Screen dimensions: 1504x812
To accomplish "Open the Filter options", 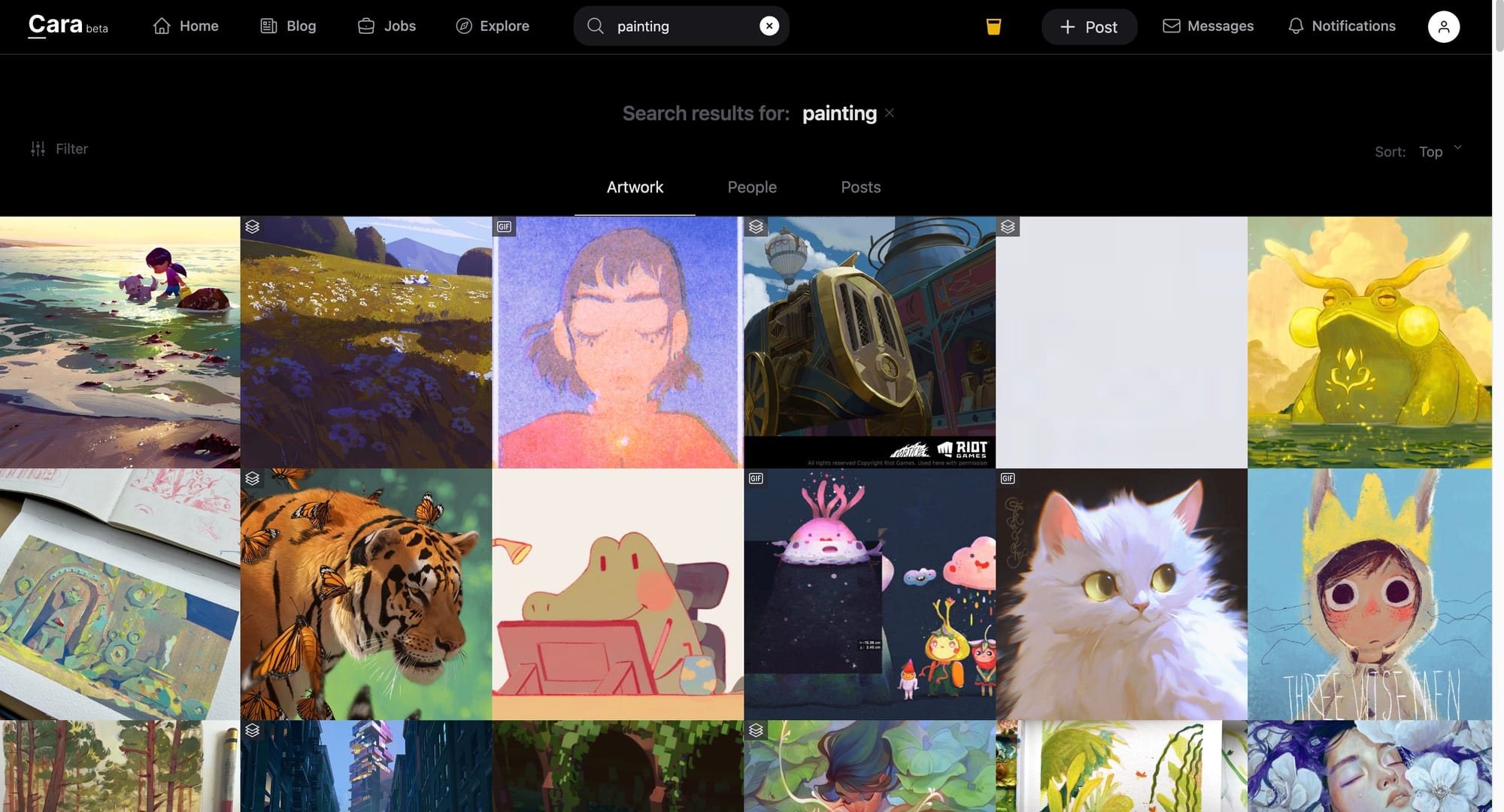I will point(59,149).
